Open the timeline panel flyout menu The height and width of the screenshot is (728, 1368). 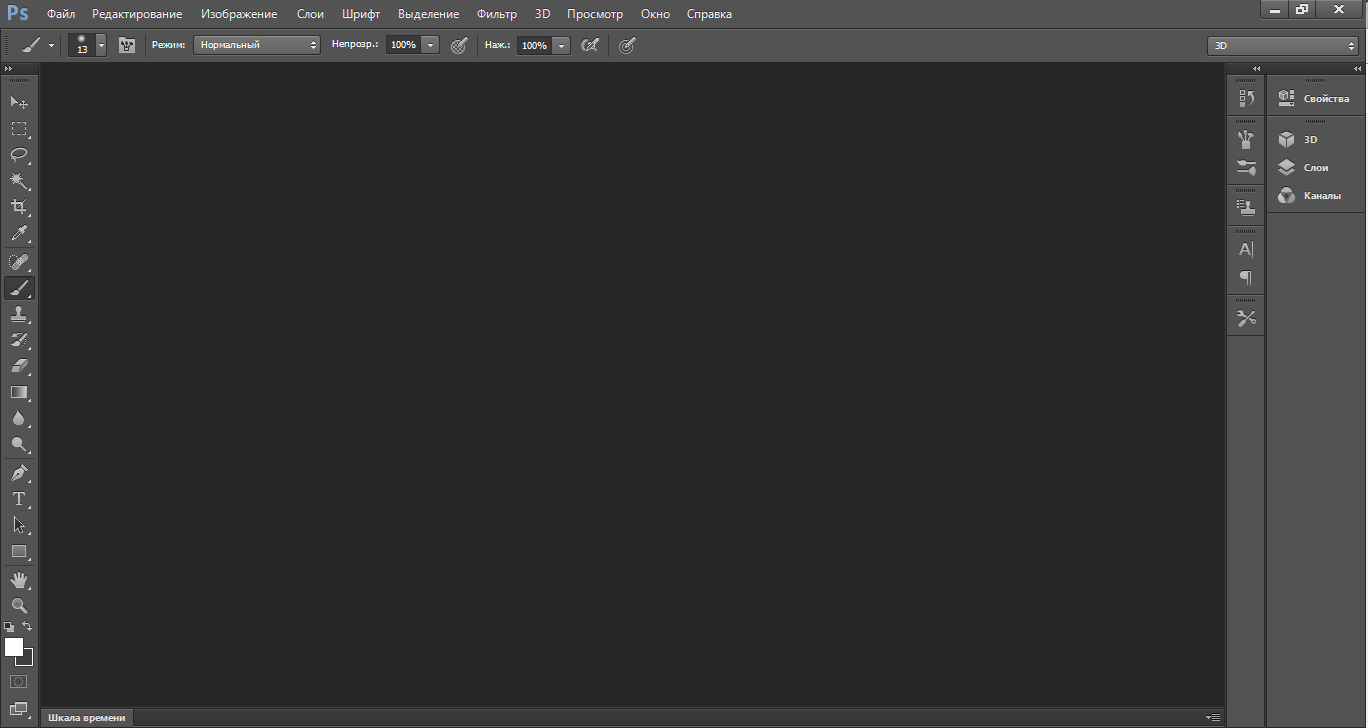click(x=1214, y=718)
